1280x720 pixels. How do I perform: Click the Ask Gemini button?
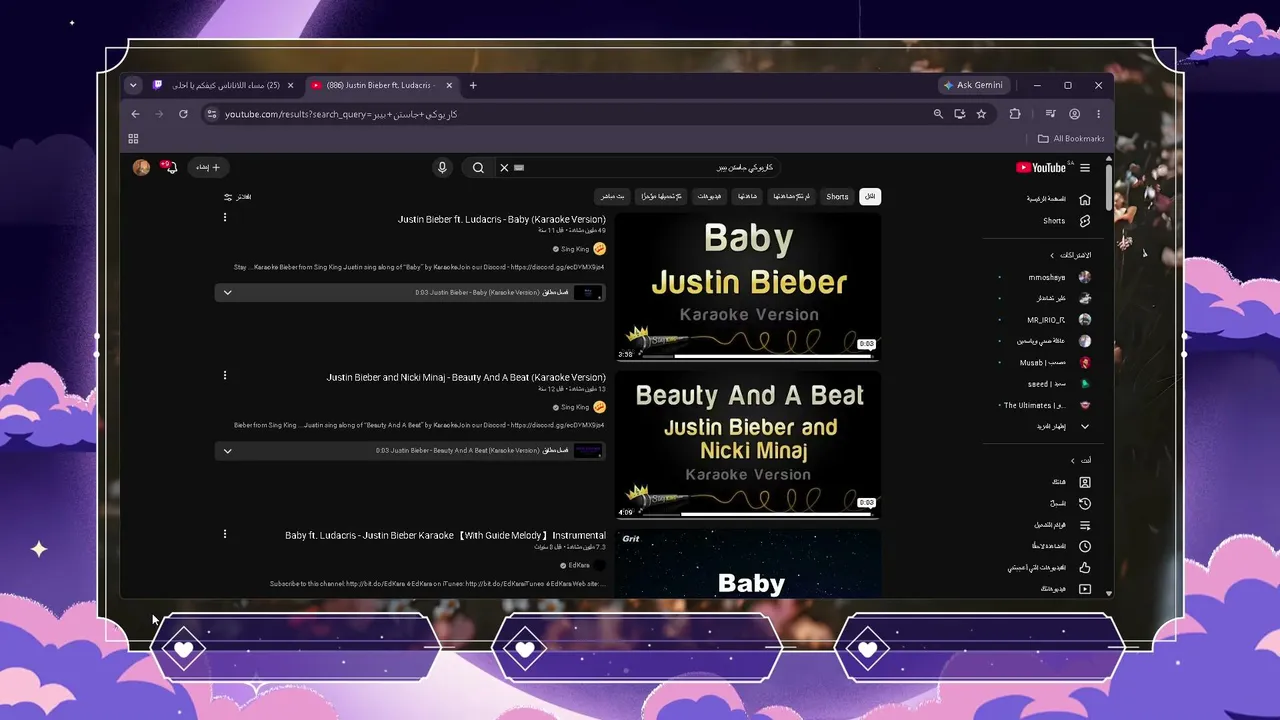(x=974, y=85)
